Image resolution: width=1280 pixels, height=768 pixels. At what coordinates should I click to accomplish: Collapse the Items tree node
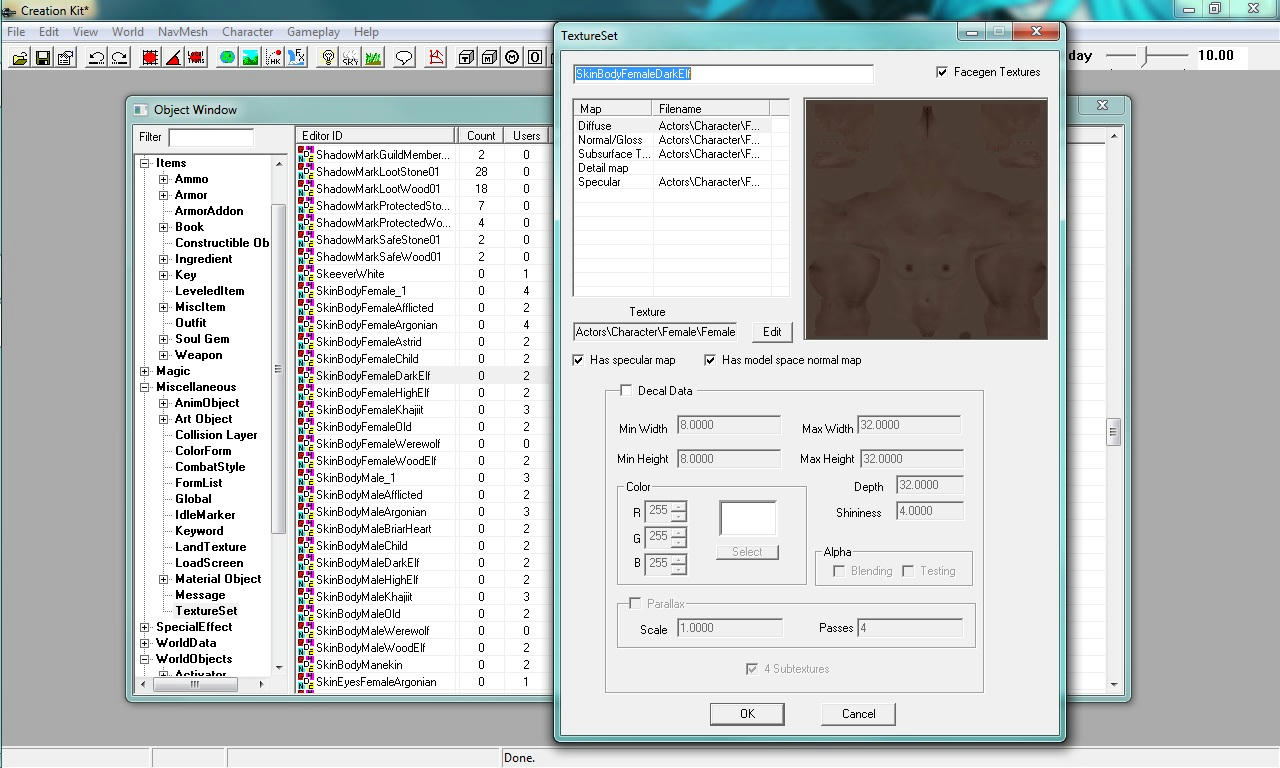click(145, 163)
